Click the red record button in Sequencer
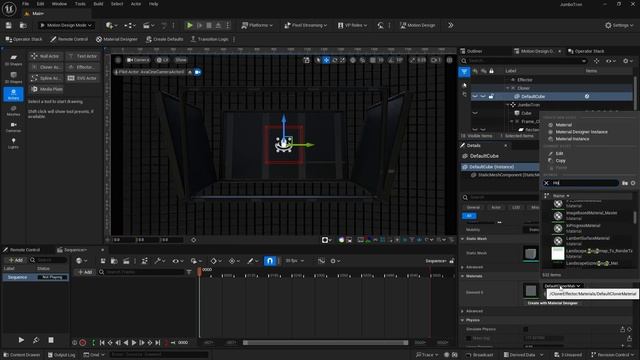 [x=82, y=343]
